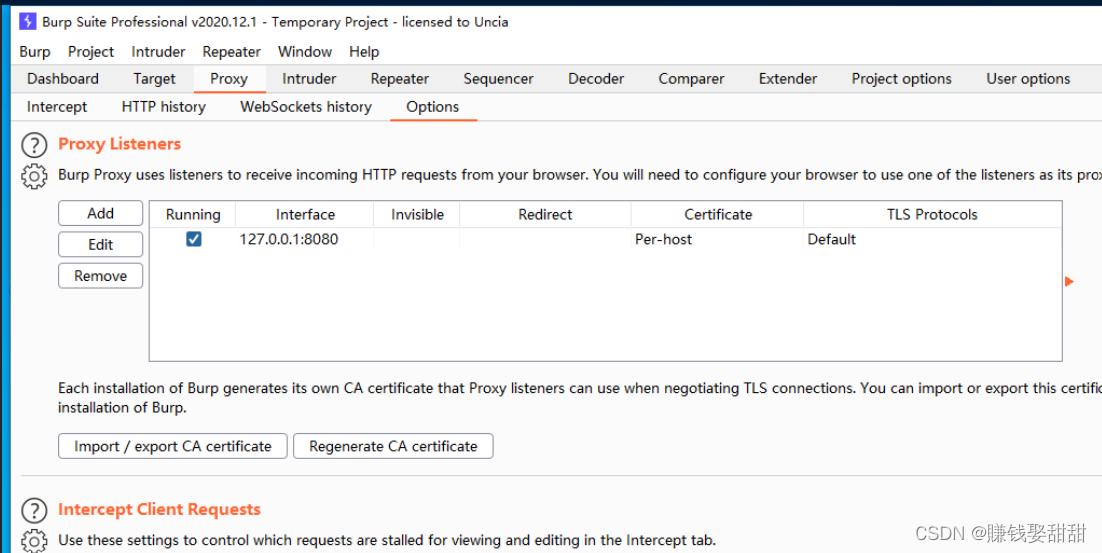Remove the selected proxy listener
The width and height of the screenshot is (1102, 553).
tap(100, 276)
